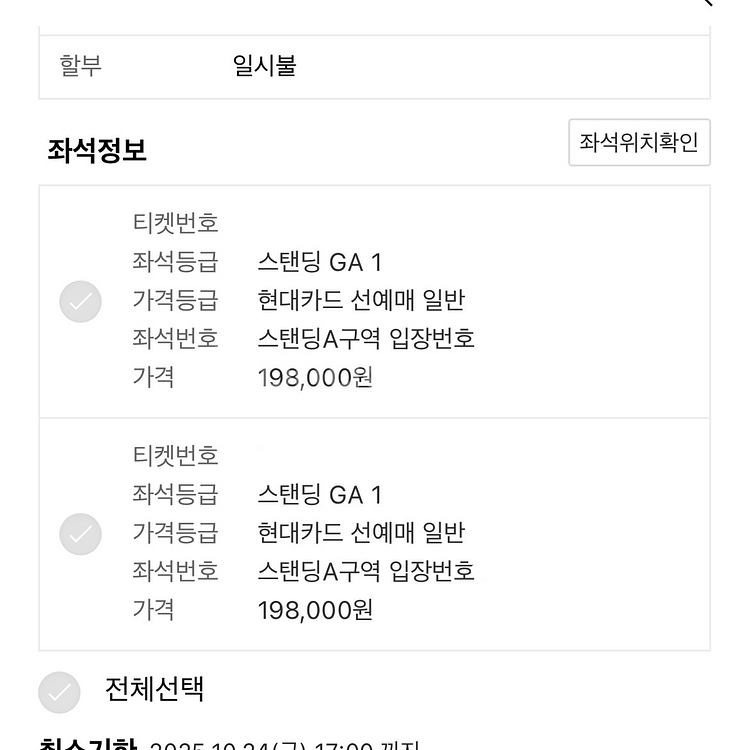
Task: Select the 일시불 installment value
Action: coord(265,66)
